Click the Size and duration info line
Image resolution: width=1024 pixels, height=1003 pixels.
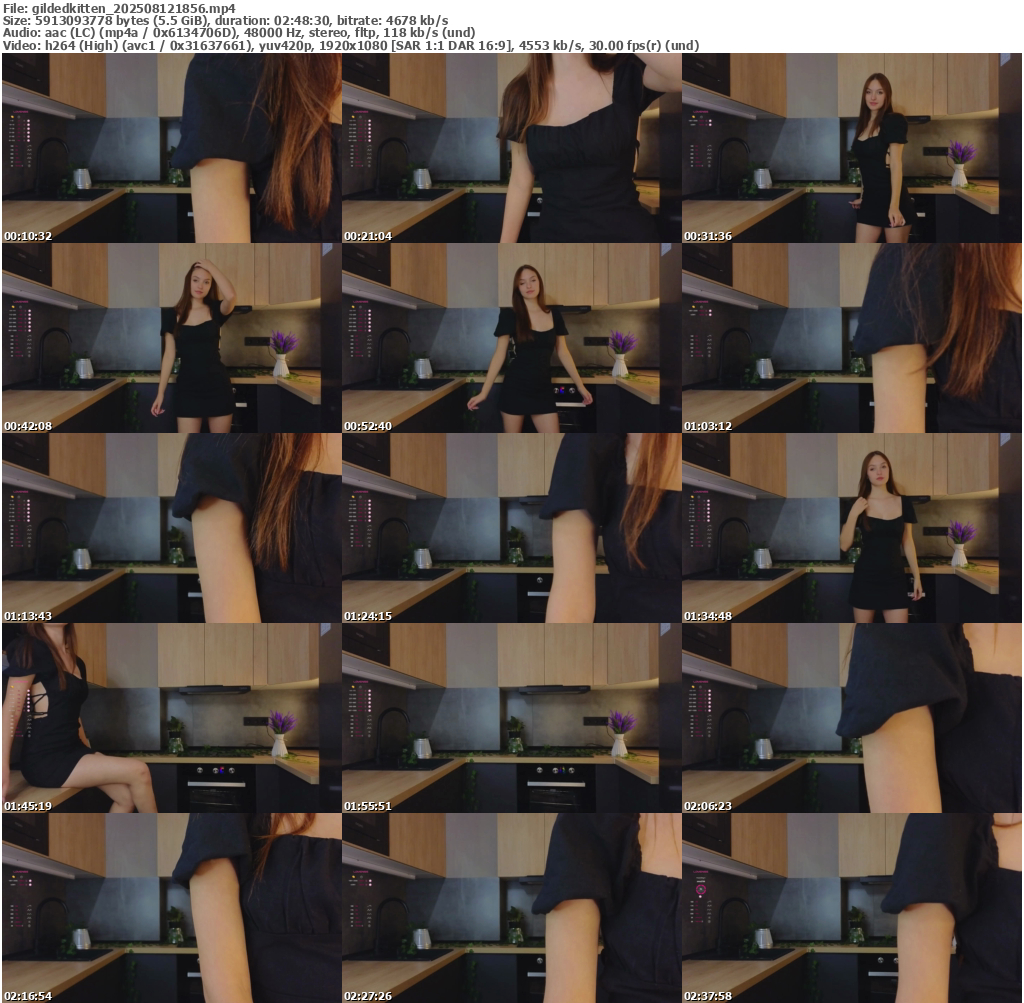click(x=225, y=20)
